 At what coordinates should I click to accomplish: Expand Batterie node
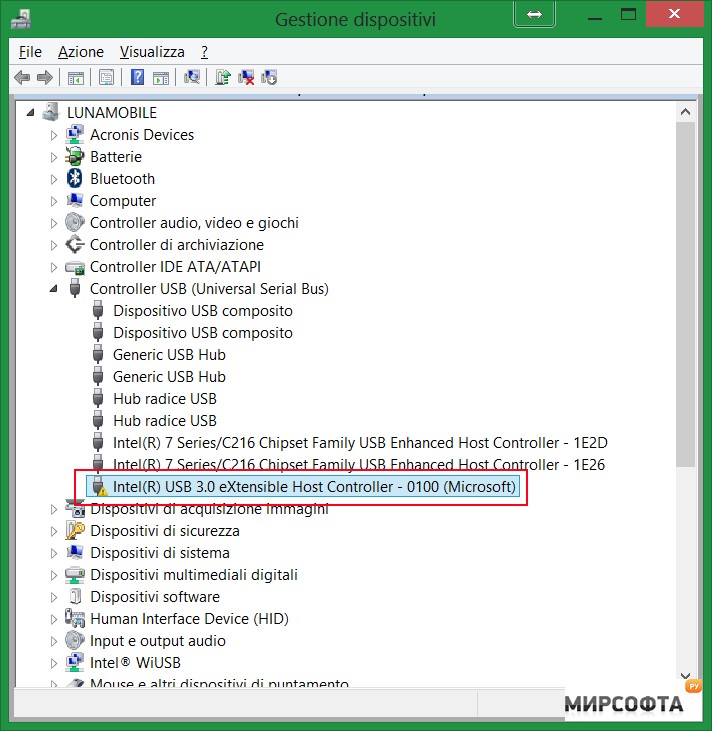pyautogui.click(x=54, y=157)
